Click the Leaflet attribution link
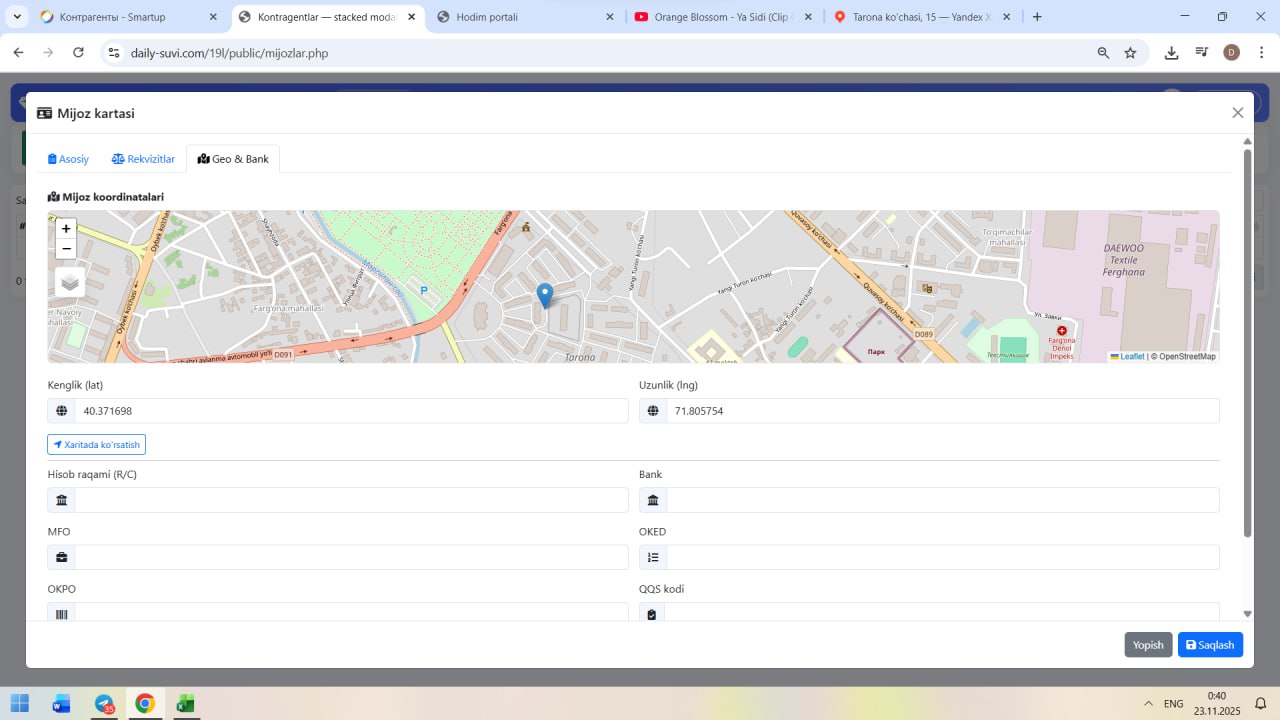The width and height of the screenshot is (1280, 720). point(1131,356)
